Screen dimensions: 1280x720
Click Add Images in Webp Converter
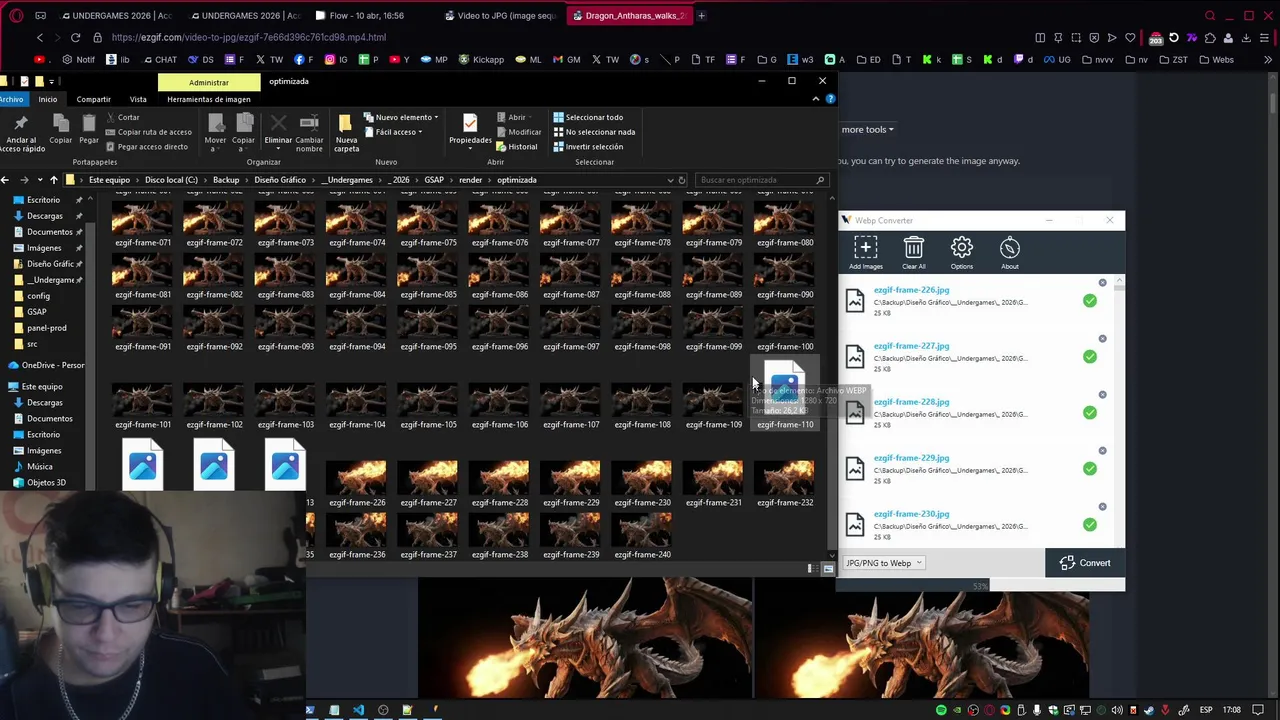865,252
